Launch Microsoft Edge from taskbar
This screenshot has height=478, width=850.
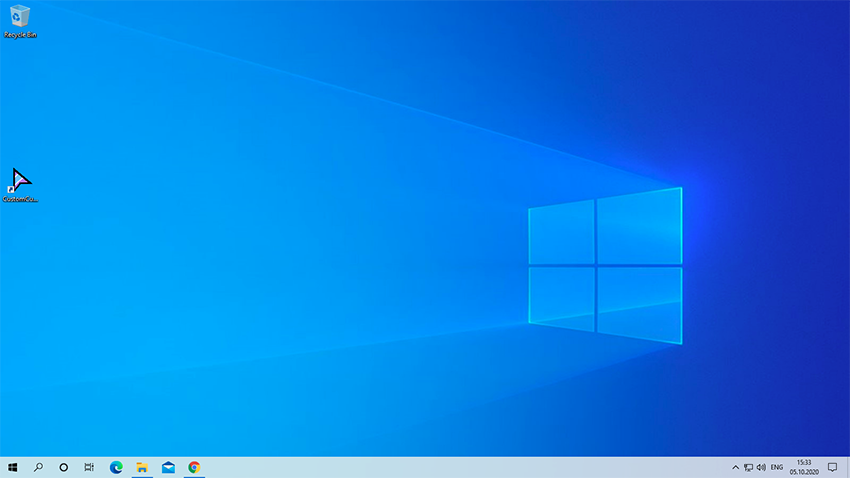pos(116,467)
